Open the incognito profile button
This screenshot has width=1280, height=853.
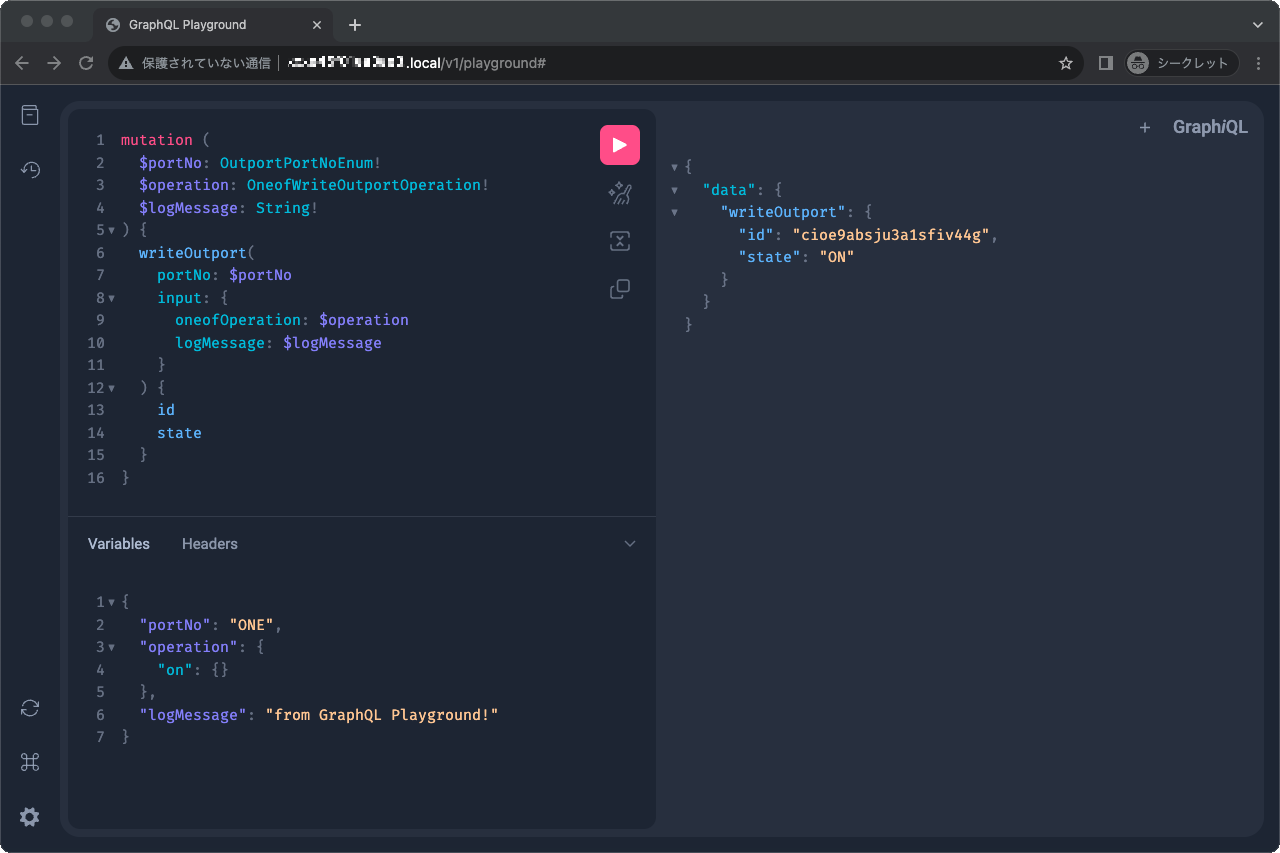click(1183, 63)
